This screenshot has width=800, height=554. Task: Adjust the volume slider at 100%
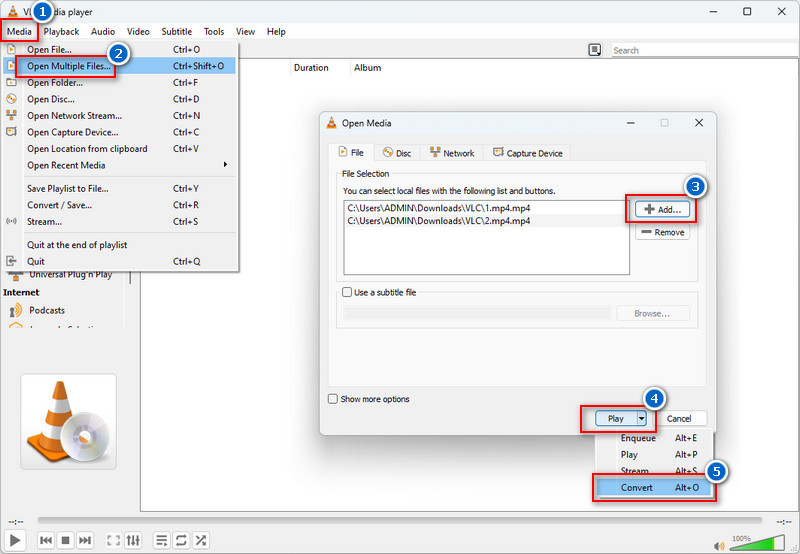point(758,543)
